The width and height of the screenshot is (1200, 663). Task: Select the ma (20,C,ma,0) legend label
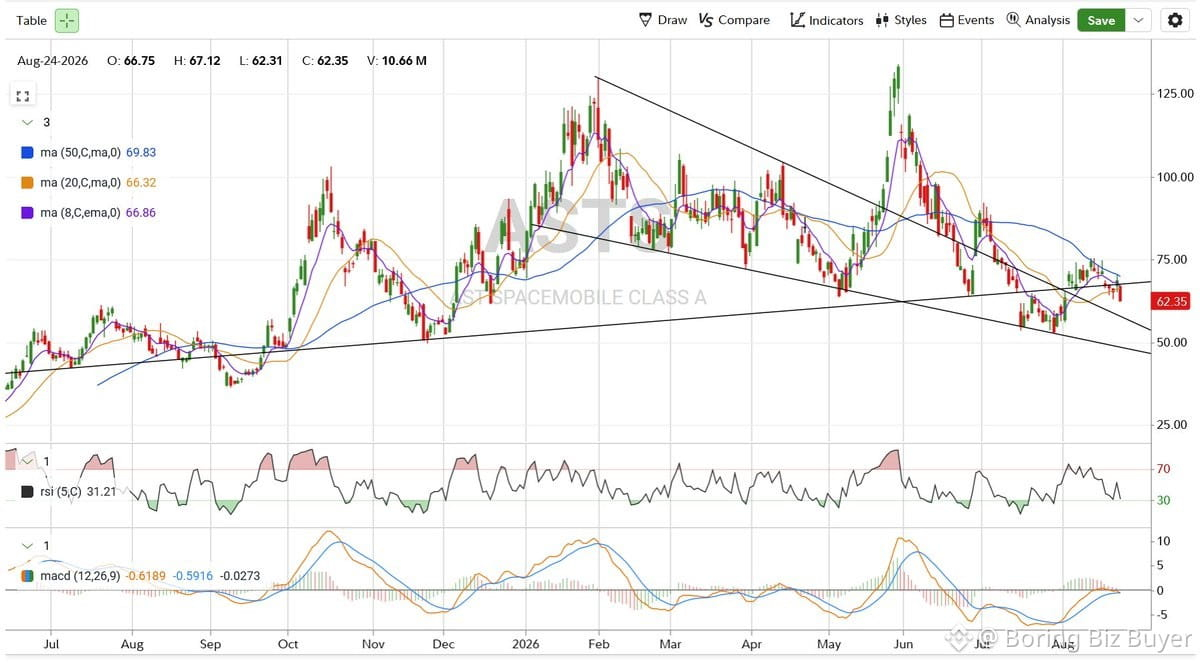[80, 183]
